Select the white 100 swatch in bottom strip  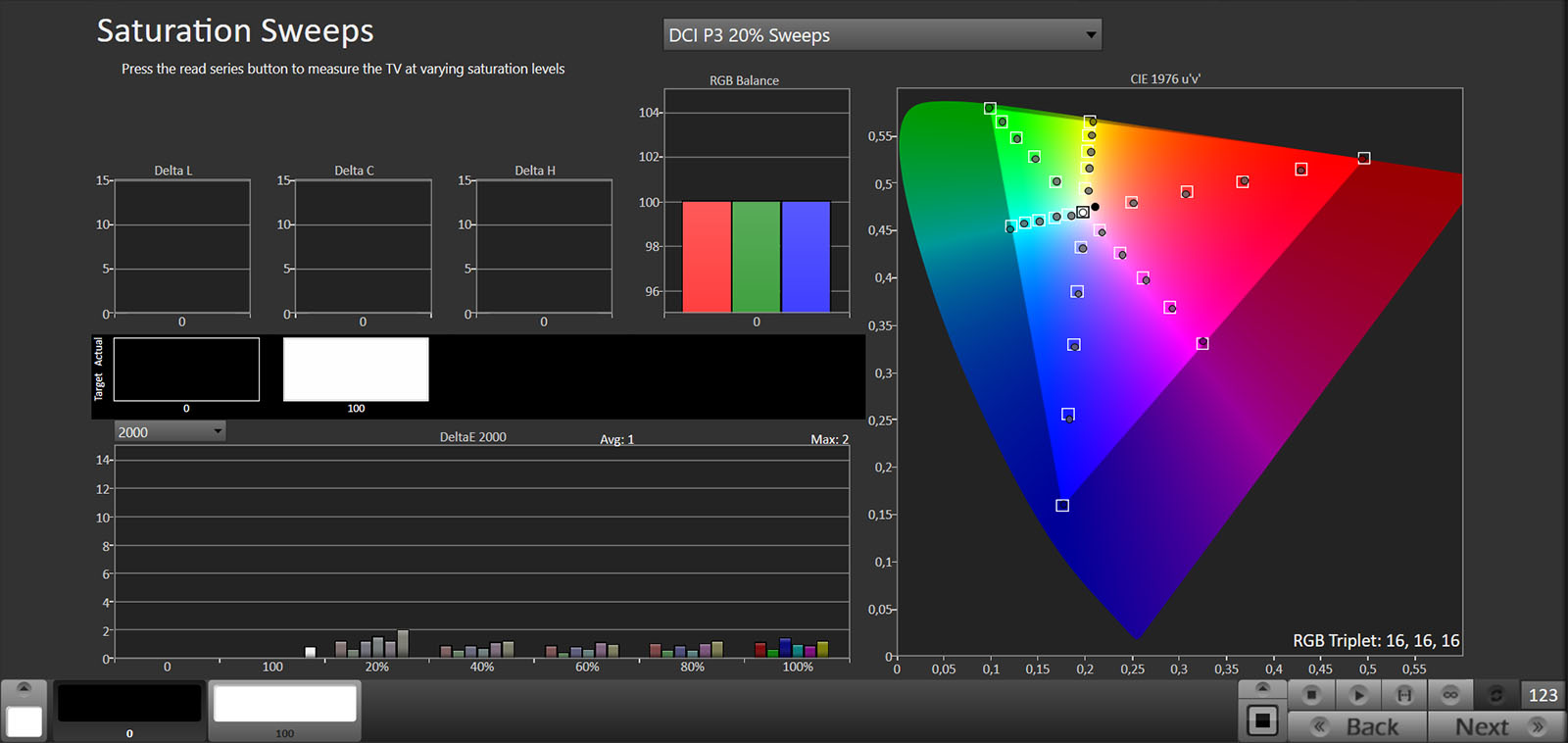click(284, 704)
